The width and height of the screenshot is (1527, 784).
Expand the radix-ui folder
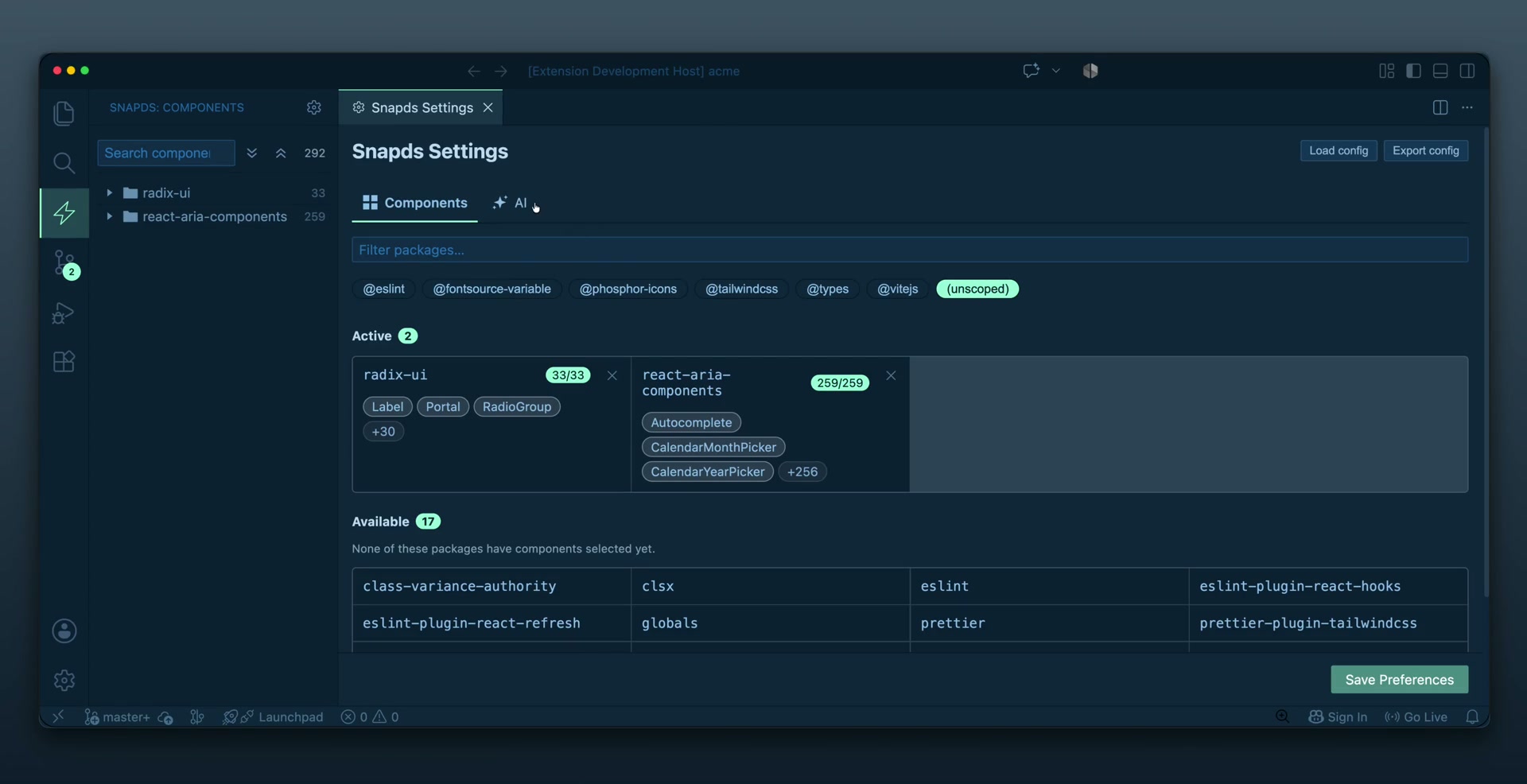pyautogui.click(x=109, y=192)
